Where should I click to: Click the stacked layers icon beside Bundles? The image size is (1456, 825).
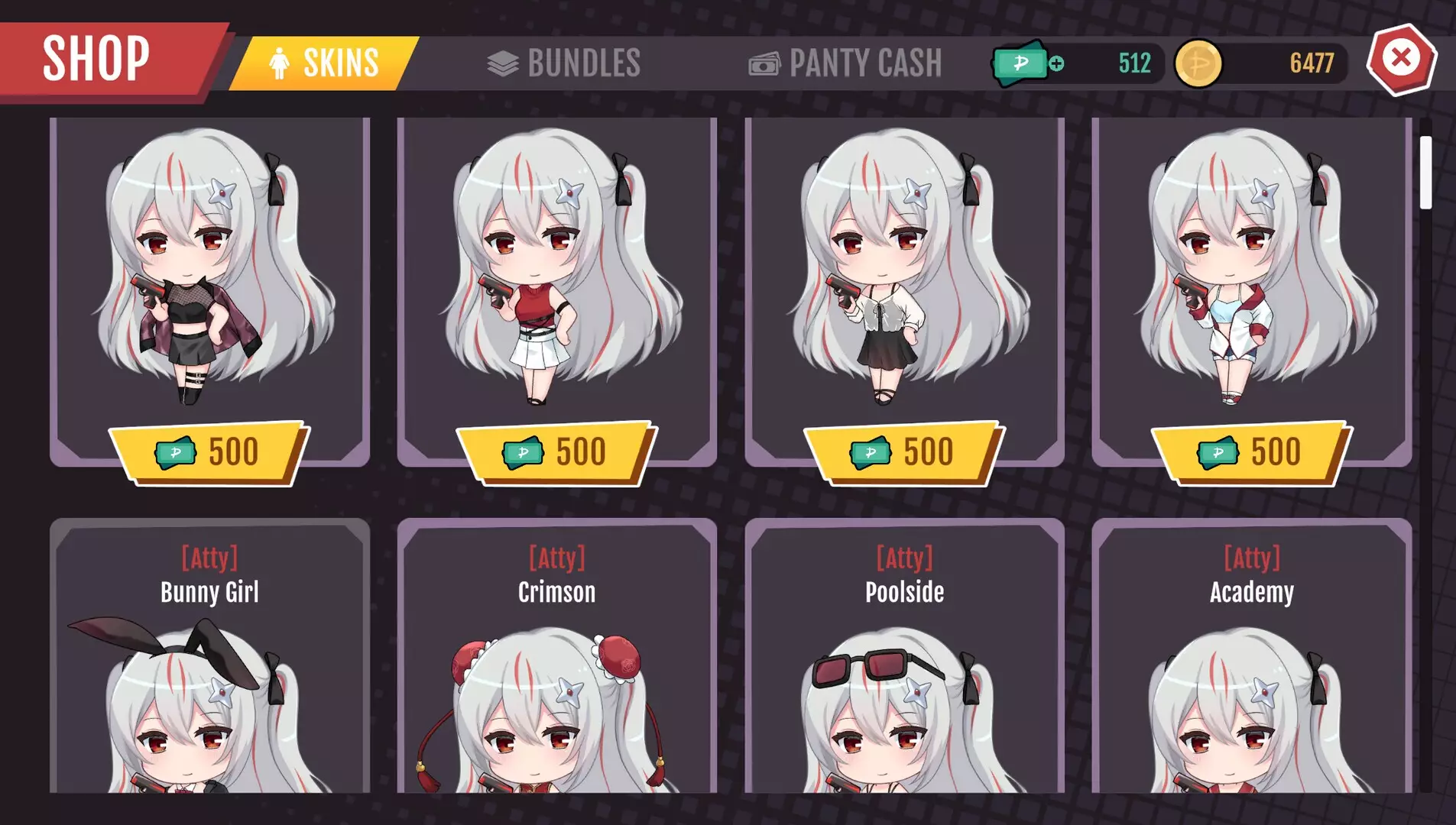click(x=502, y=63)
